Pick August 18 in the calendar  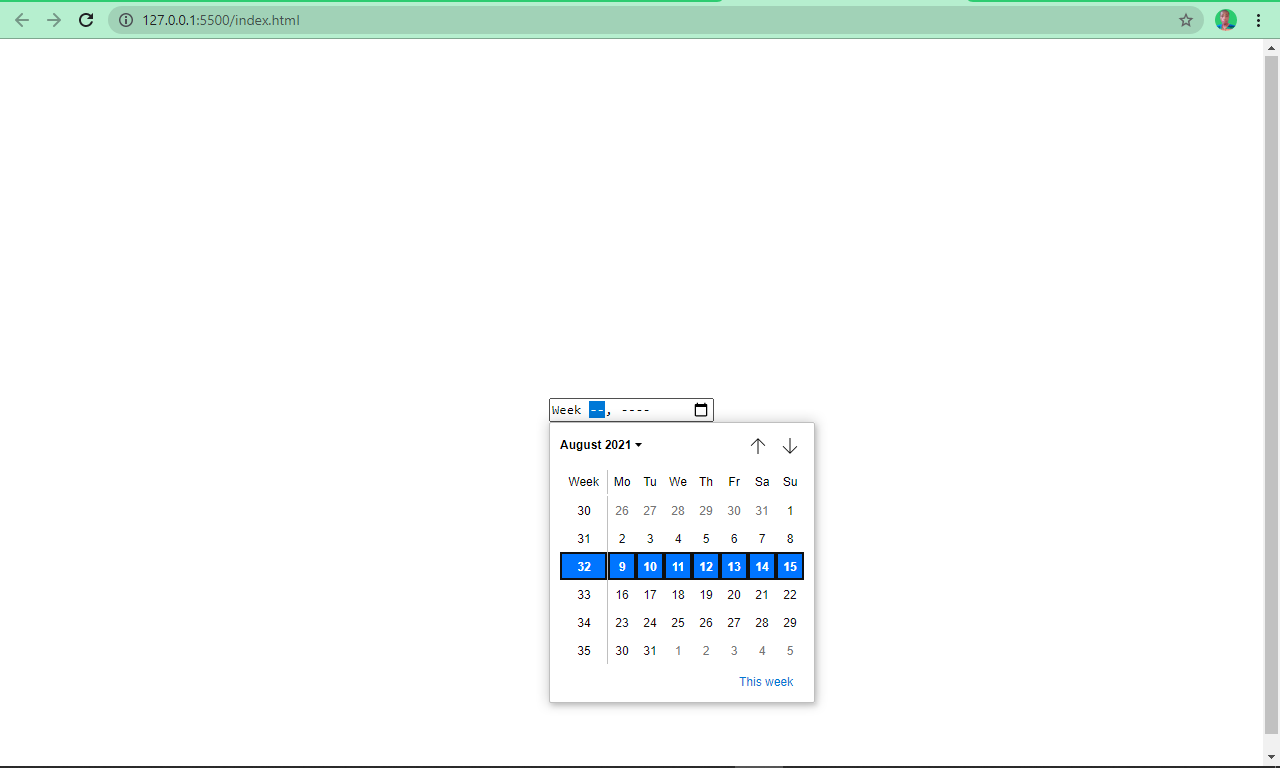678,595
